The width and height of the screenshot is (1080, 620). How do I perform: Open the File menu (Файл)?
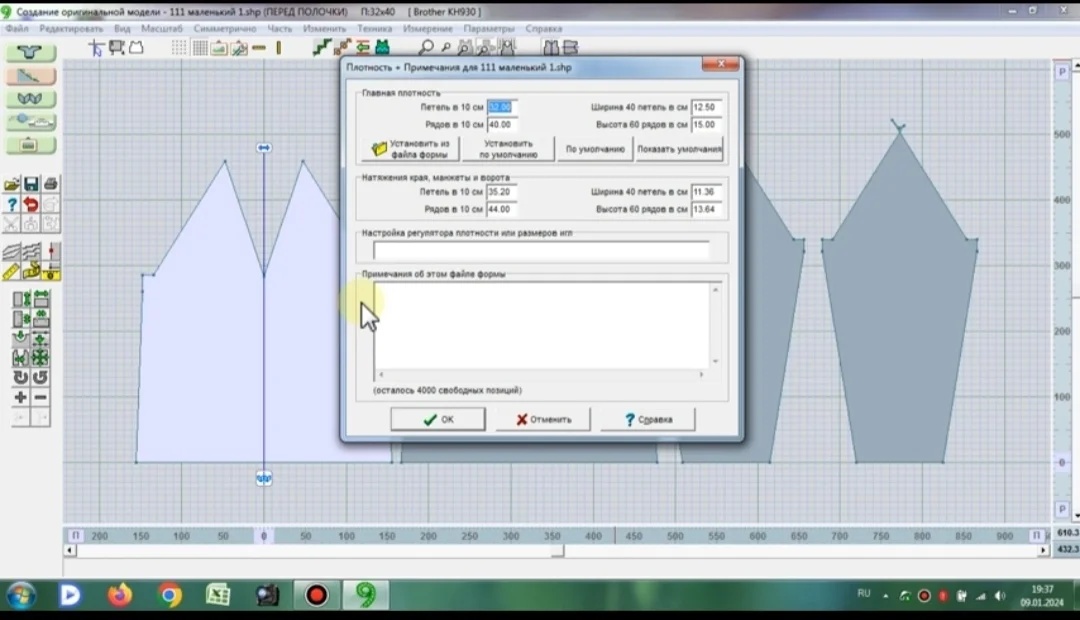point(17,29)
